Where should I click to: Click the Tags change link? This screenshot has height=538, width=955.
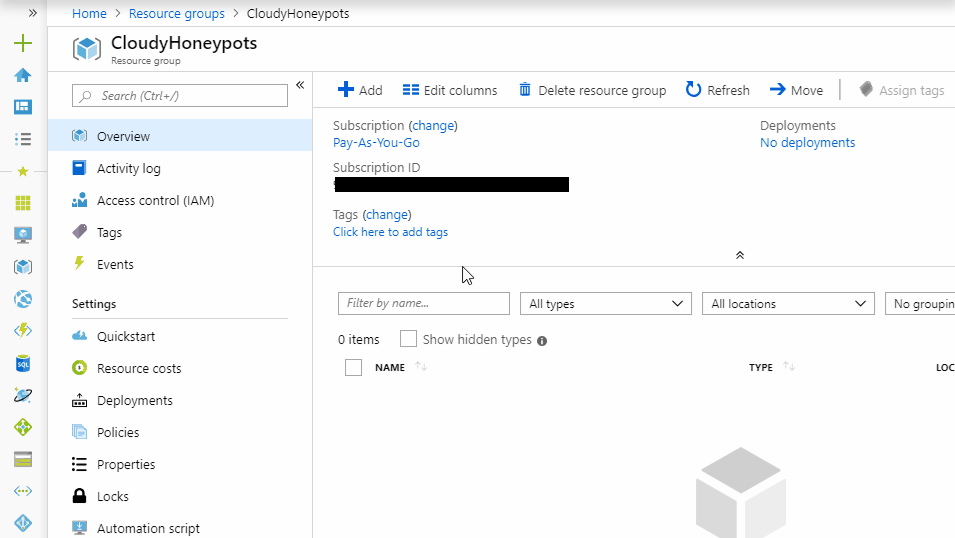tap(387, 214)
